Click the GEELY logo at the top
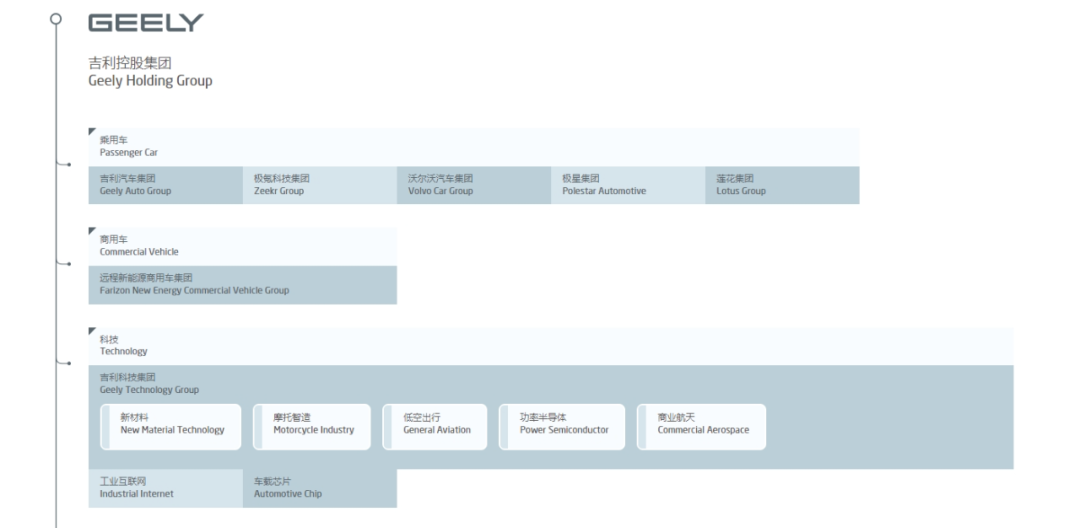The height and width of the screenshot is (528, 1080). [146, 23]
